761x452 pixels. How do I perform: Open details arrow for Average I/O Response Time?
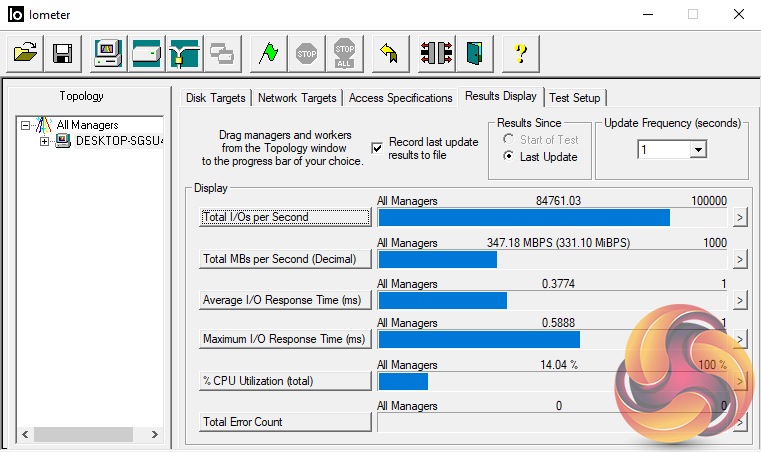tap(740, 301)
